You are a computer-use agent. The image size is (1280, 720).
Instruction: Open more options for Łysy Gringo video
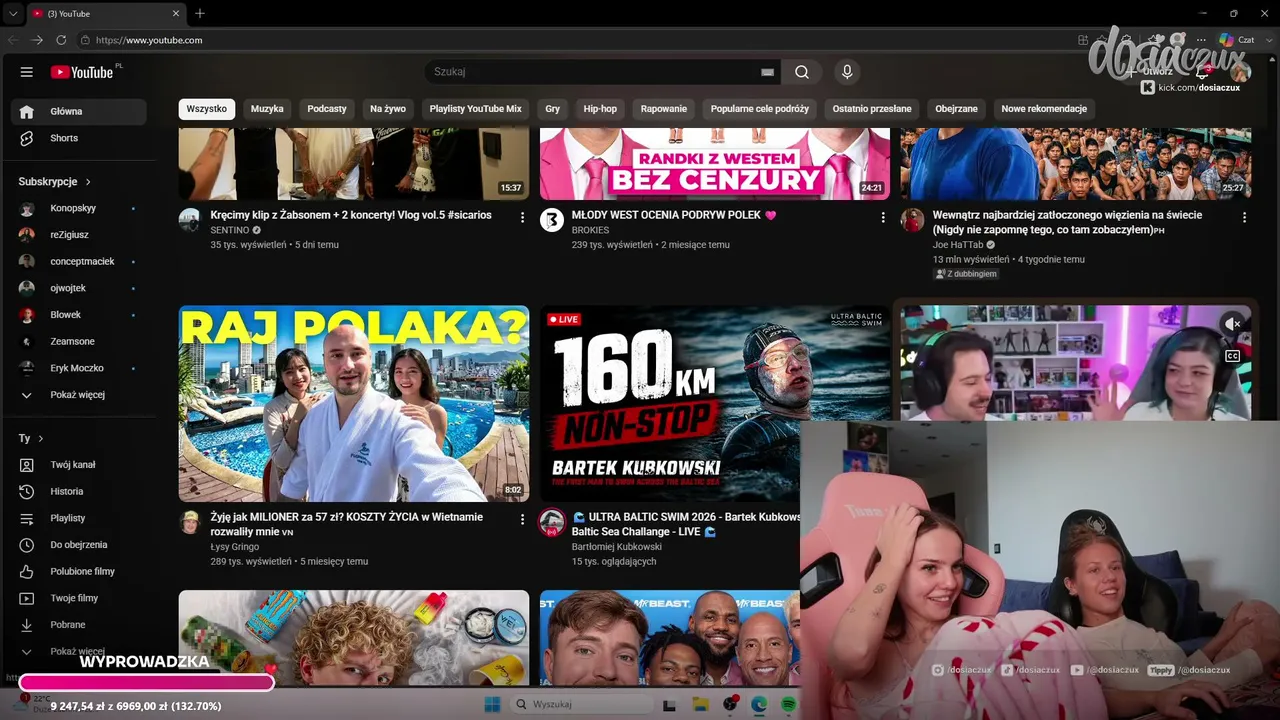[522, 519]
